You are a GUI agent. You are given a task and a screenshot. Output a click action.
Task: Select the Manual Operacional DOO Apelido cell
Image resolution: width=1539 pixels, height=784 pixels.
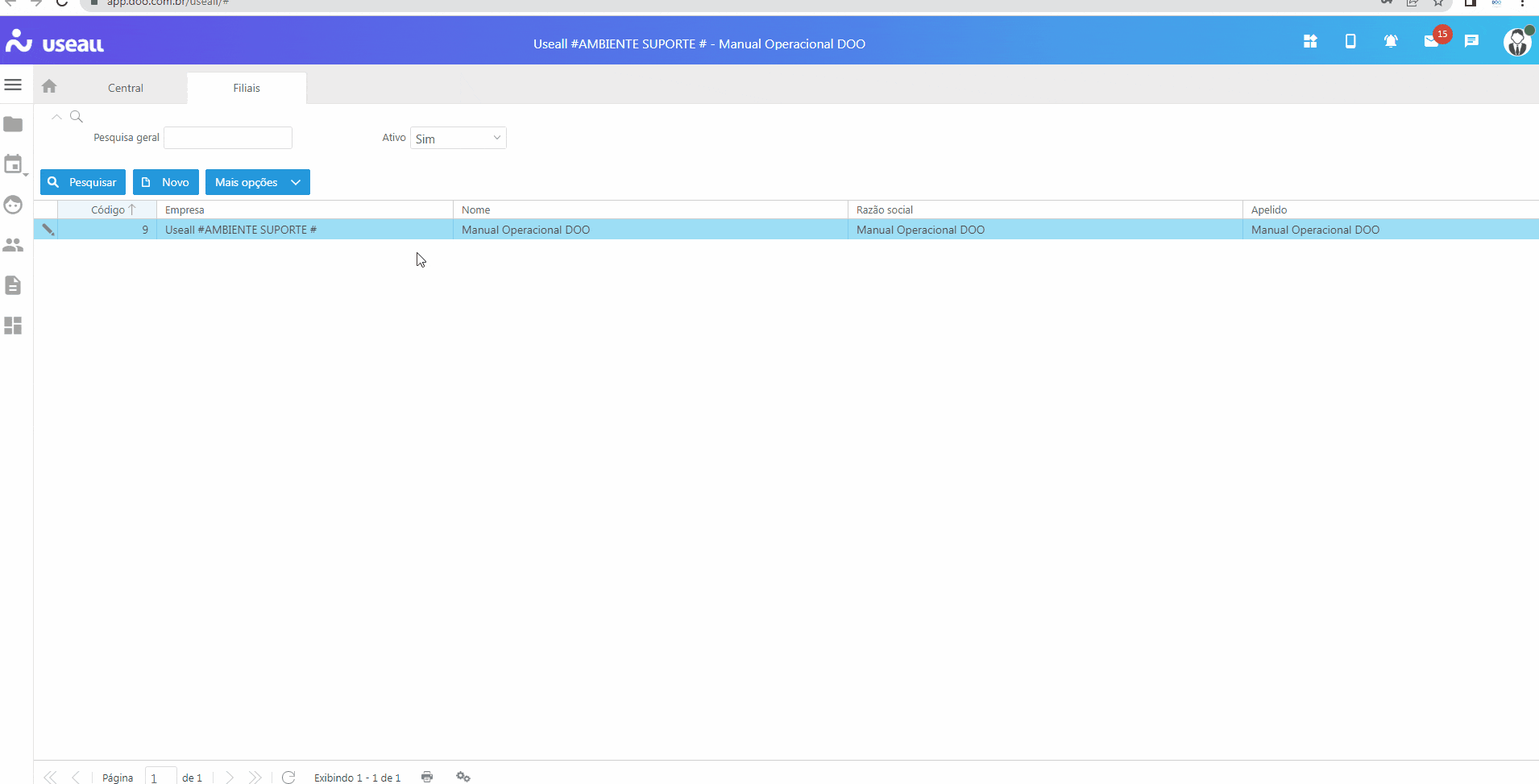point(1391,230)
